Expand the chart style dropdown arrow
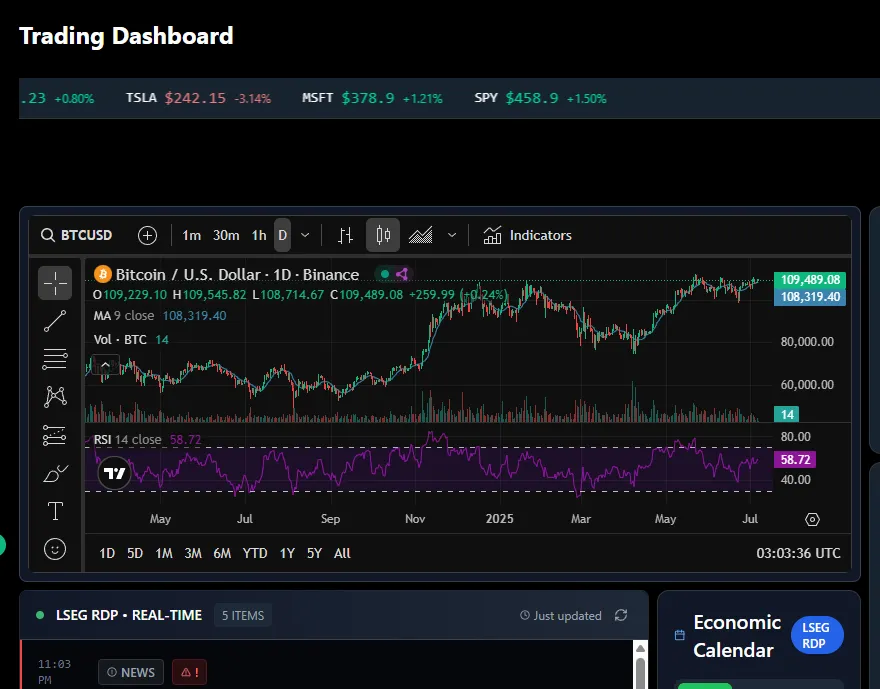 point(452,235)
